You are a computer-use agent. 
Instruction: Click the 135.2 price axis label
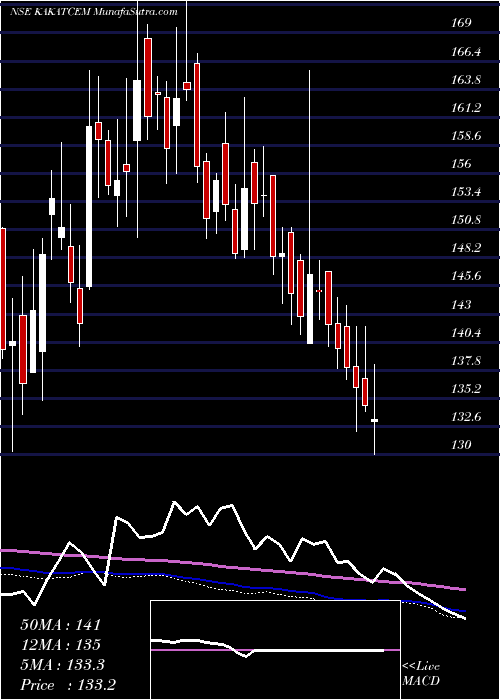pos(467,389)
